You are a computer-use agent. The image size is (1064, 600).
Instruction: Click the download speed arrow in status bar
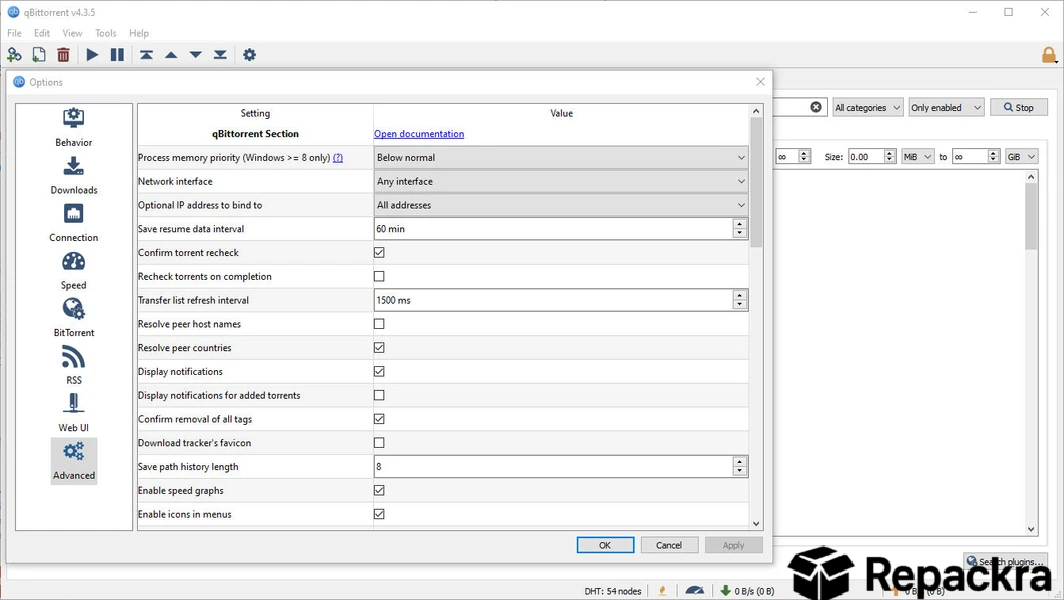[725, 590]
